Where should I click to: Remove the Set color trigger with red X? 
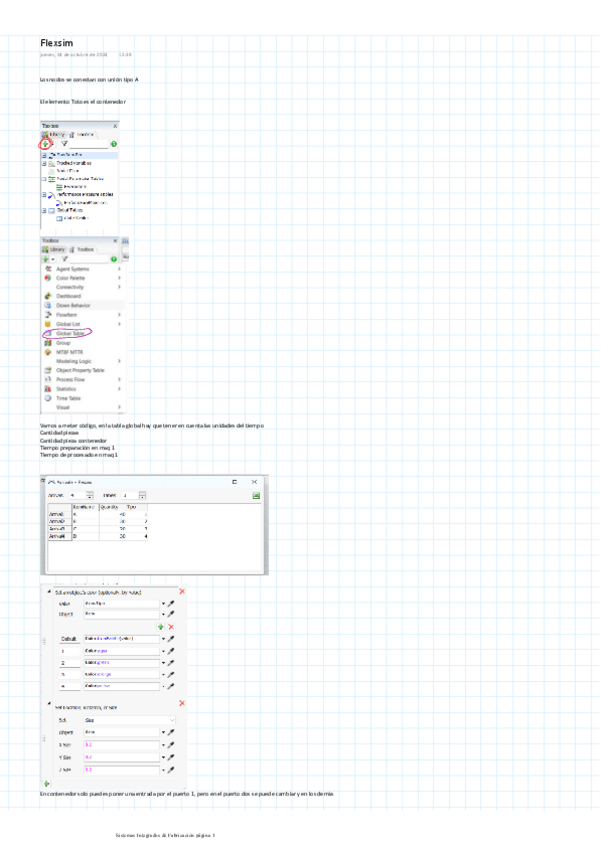pos(181,592)
